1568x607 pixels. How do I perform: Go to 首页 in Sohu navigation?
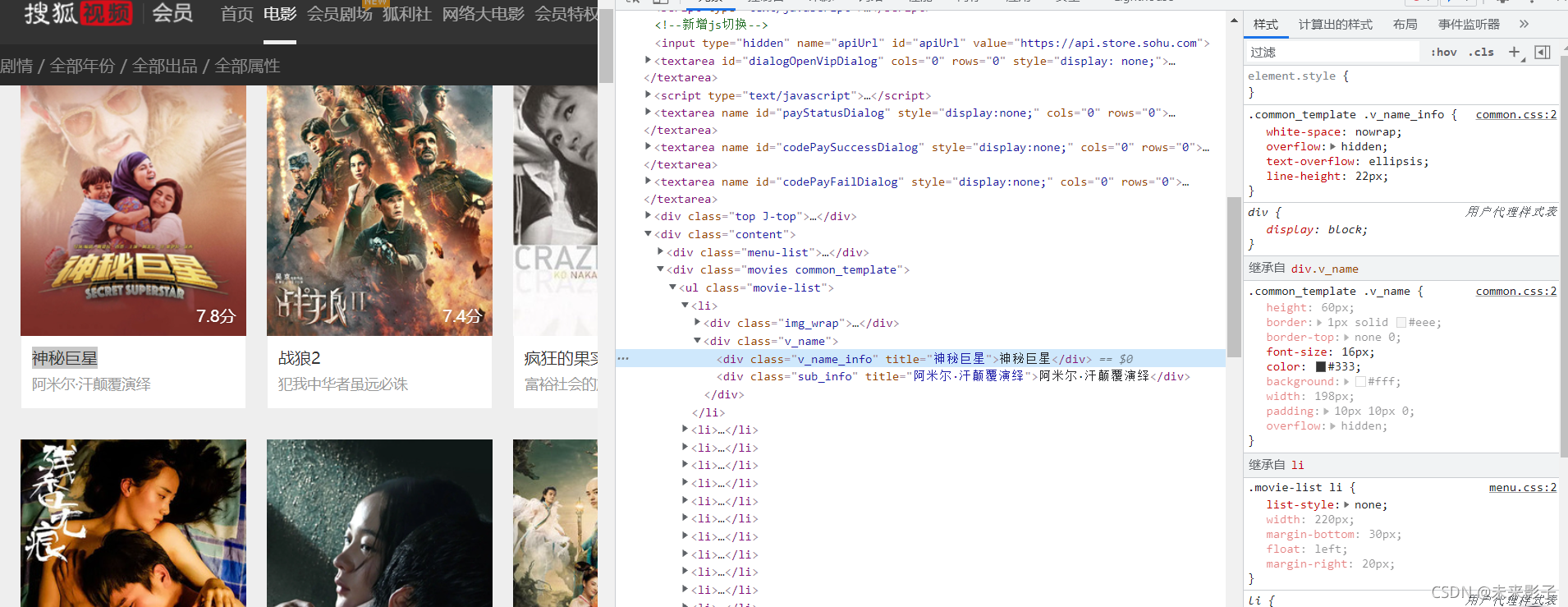click(236, 14)
